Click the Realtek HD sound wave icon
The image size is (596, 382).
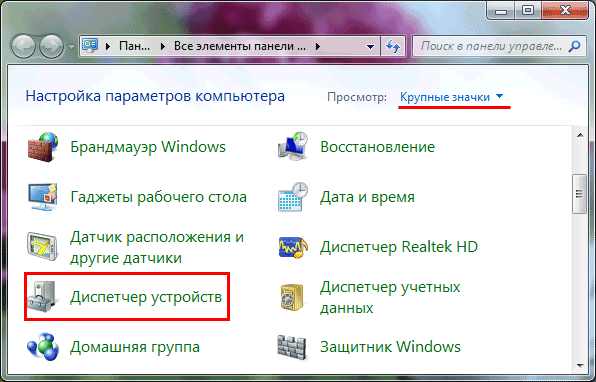pyautogui.click(x=293, y=247)
